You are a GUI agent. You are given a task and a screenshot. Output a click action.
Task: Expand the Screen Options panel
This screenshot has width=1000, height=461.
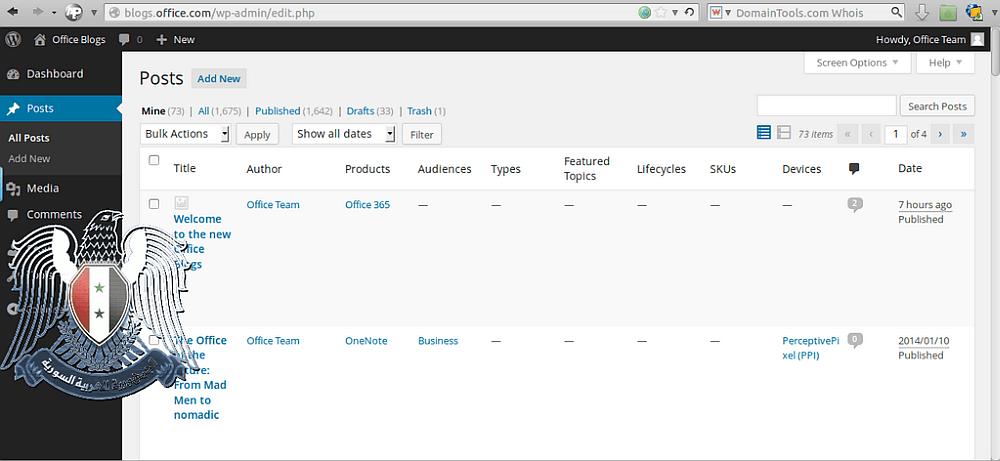[x=857, y=62]
